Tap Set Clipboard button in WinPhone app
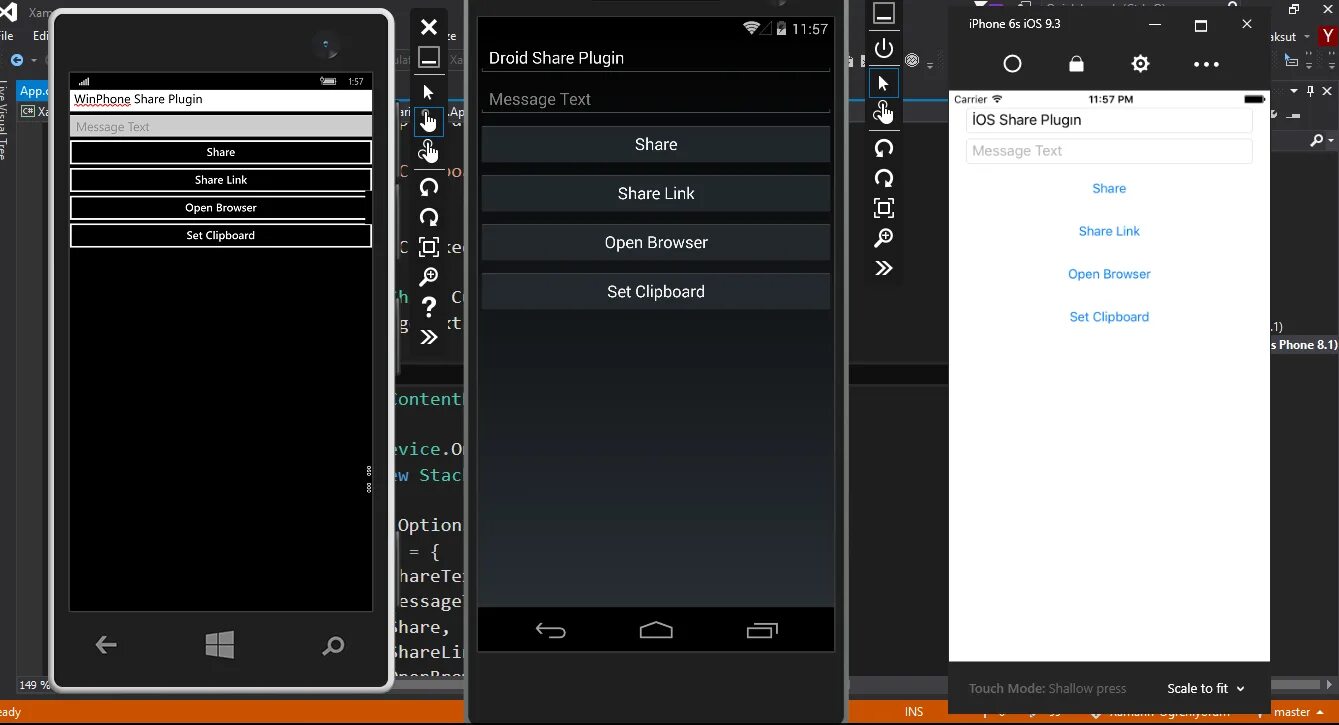 point(221,235)
